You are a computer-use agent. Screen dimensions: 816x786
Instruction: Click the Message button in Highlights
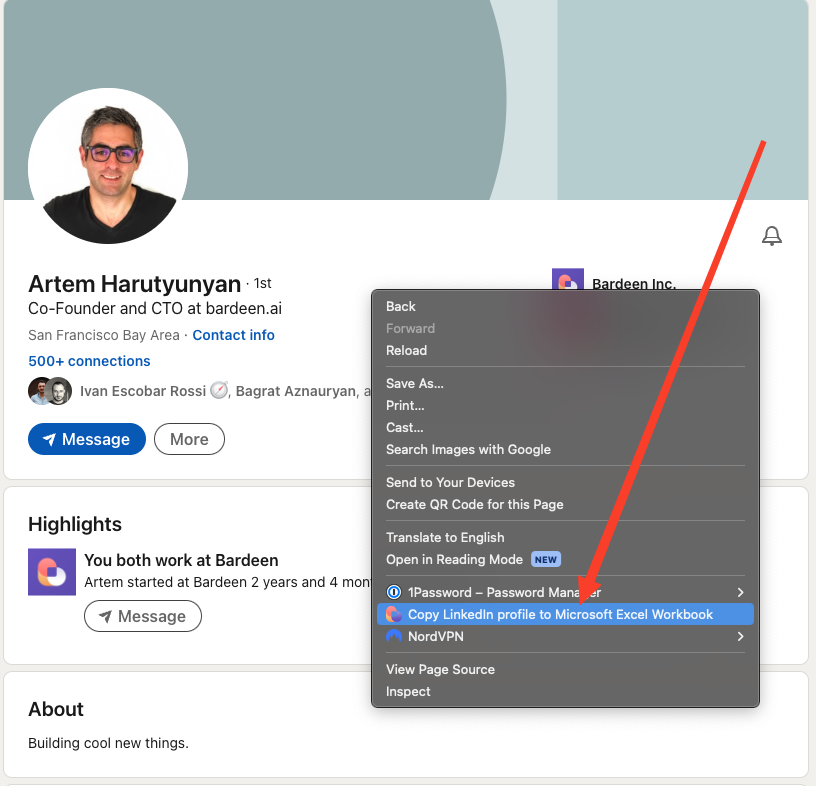click(143, 616)
